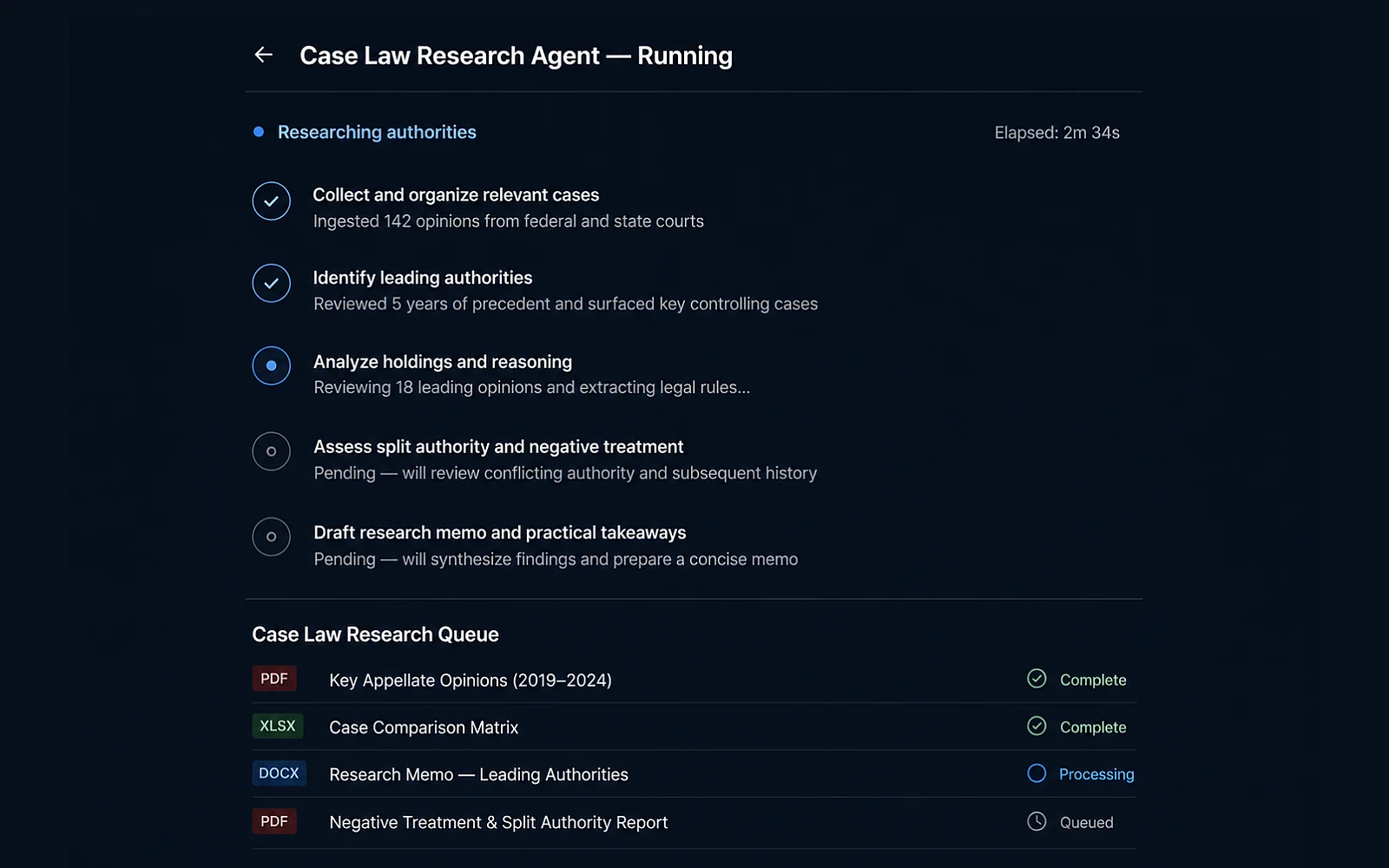Click the Processing status label
Image resolution: width=1389 pixels, height=868 pixels.
click(x=1096, y=774)
